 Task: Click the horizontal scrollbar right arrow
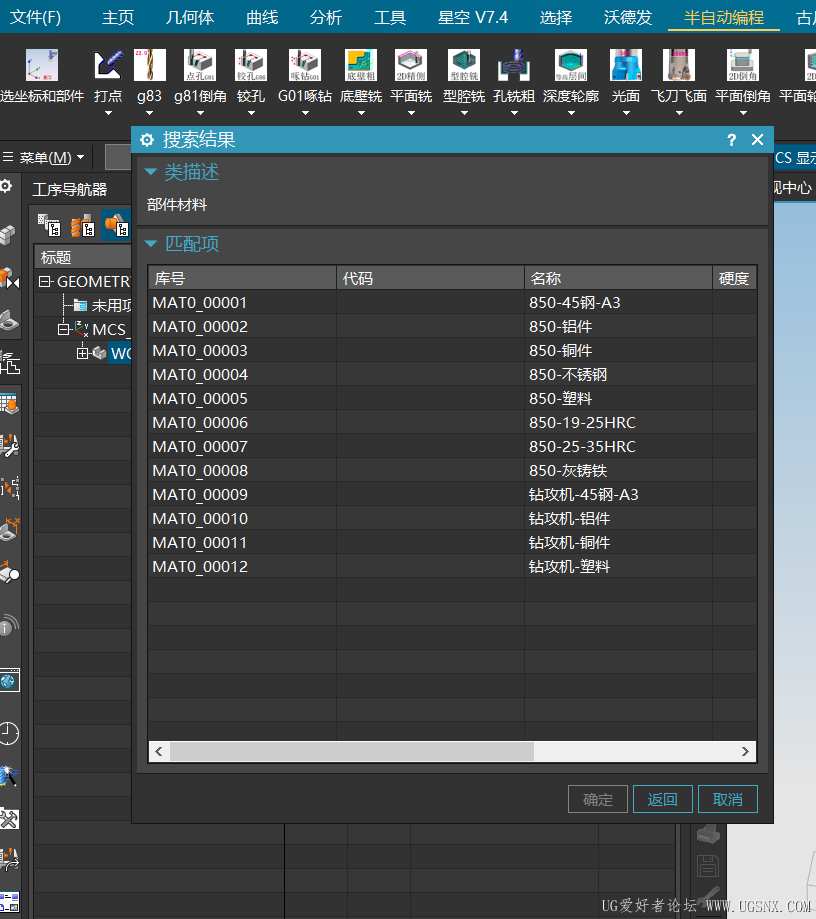(x=745, y=751)
